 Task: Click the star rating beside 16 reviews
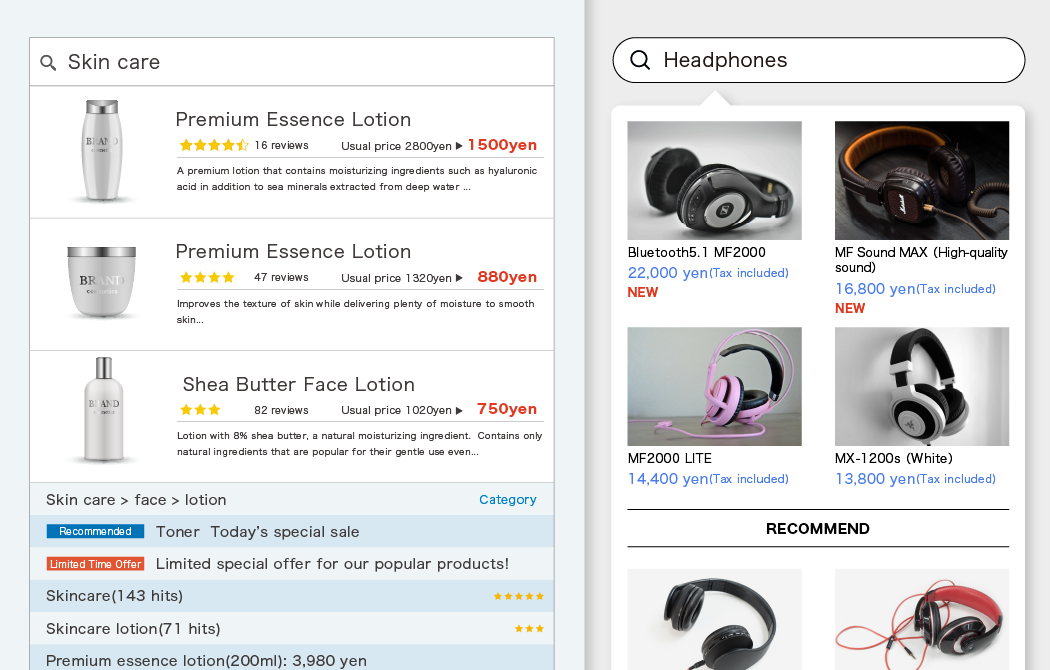(214, 145)
